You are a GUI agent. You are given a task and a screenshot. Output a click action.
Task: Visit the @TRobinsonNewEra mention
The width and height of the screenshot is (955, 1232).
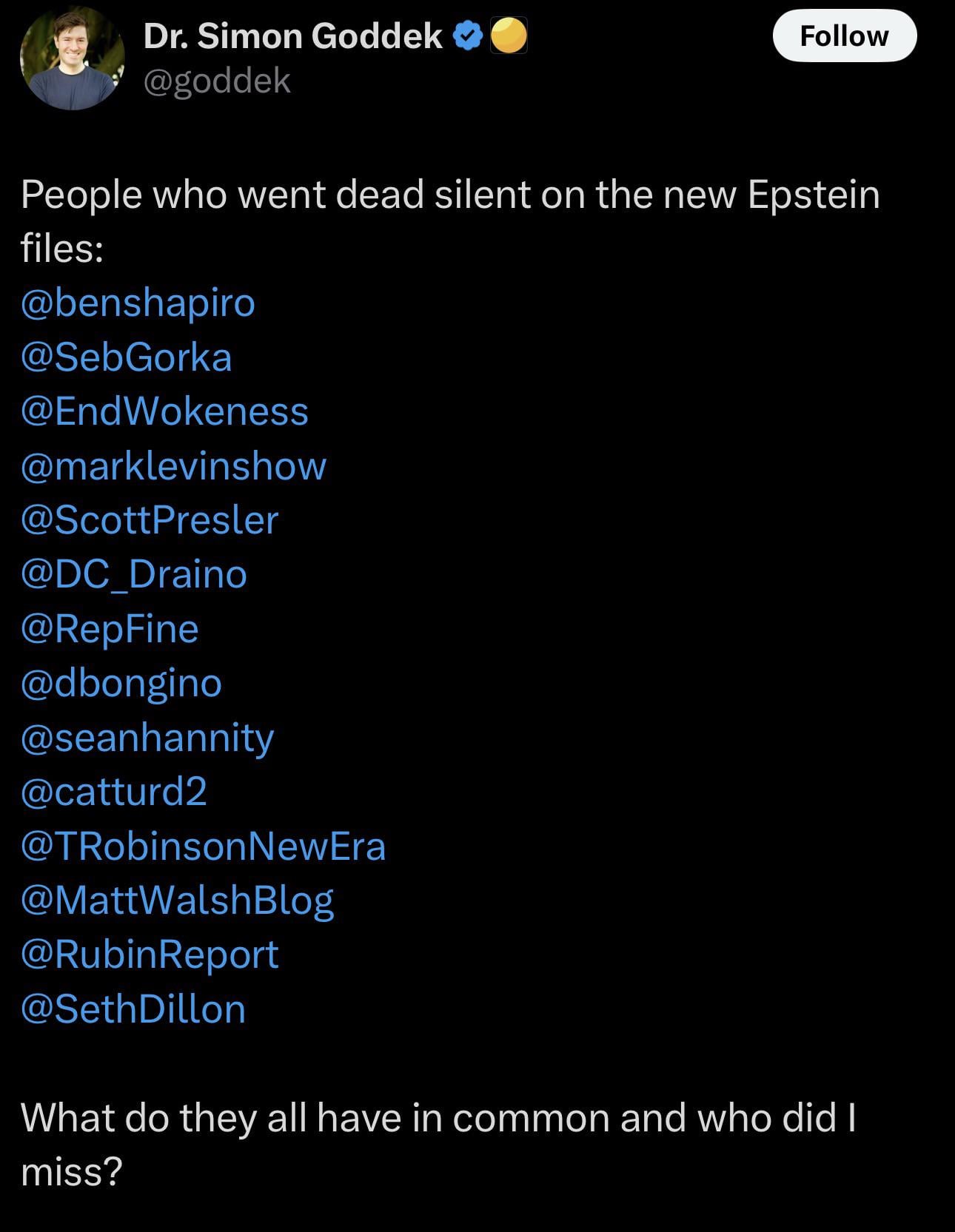tap(204, 846)
